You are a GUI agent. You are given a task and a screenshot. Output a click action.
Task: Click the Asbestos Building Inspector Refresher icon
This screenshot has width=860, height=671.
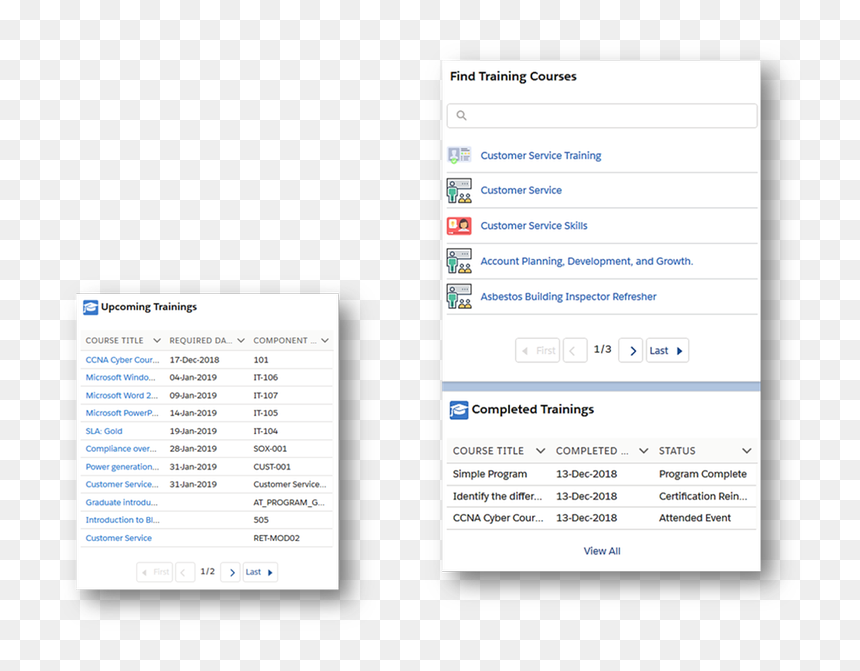click(x=459, y=296)
